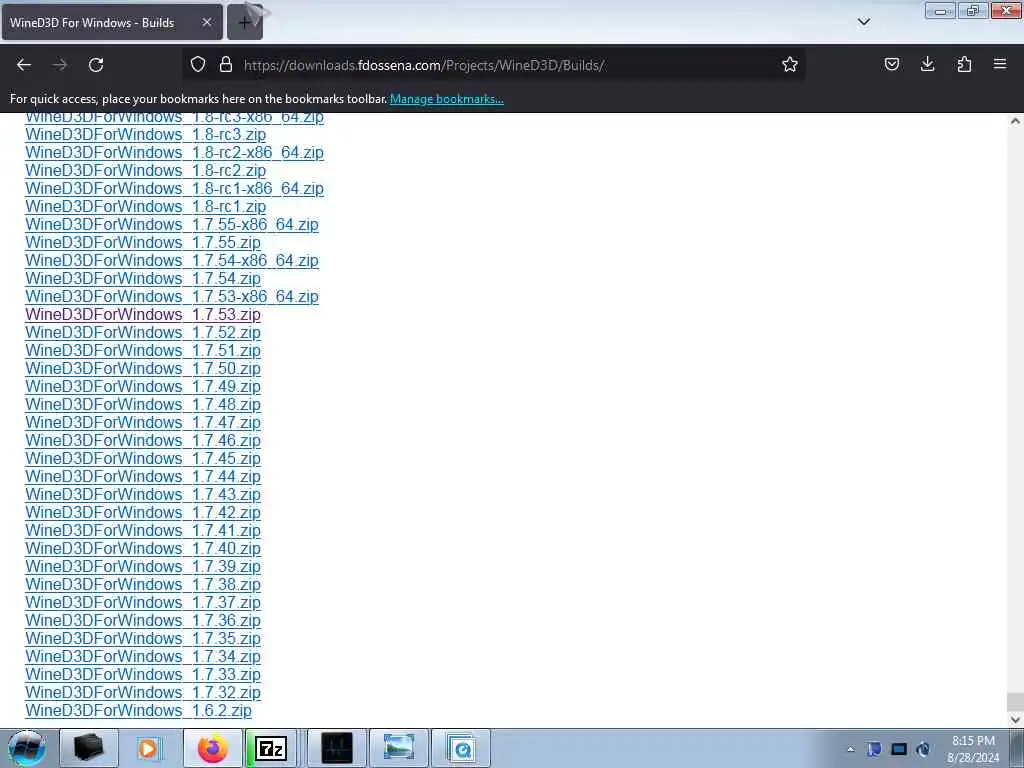Expand the list all tabs chevron
The width and height of the screenshot is (1024, 768).
pos(863,22)
